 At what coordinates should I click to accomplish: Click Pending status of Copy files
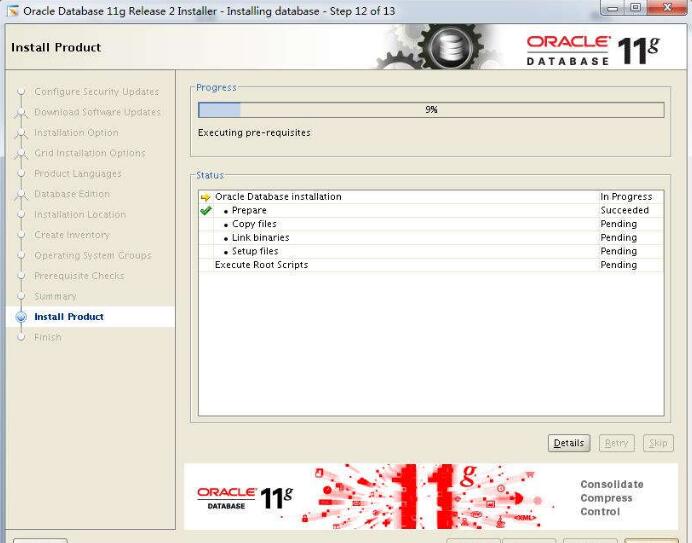coord(618,224)
